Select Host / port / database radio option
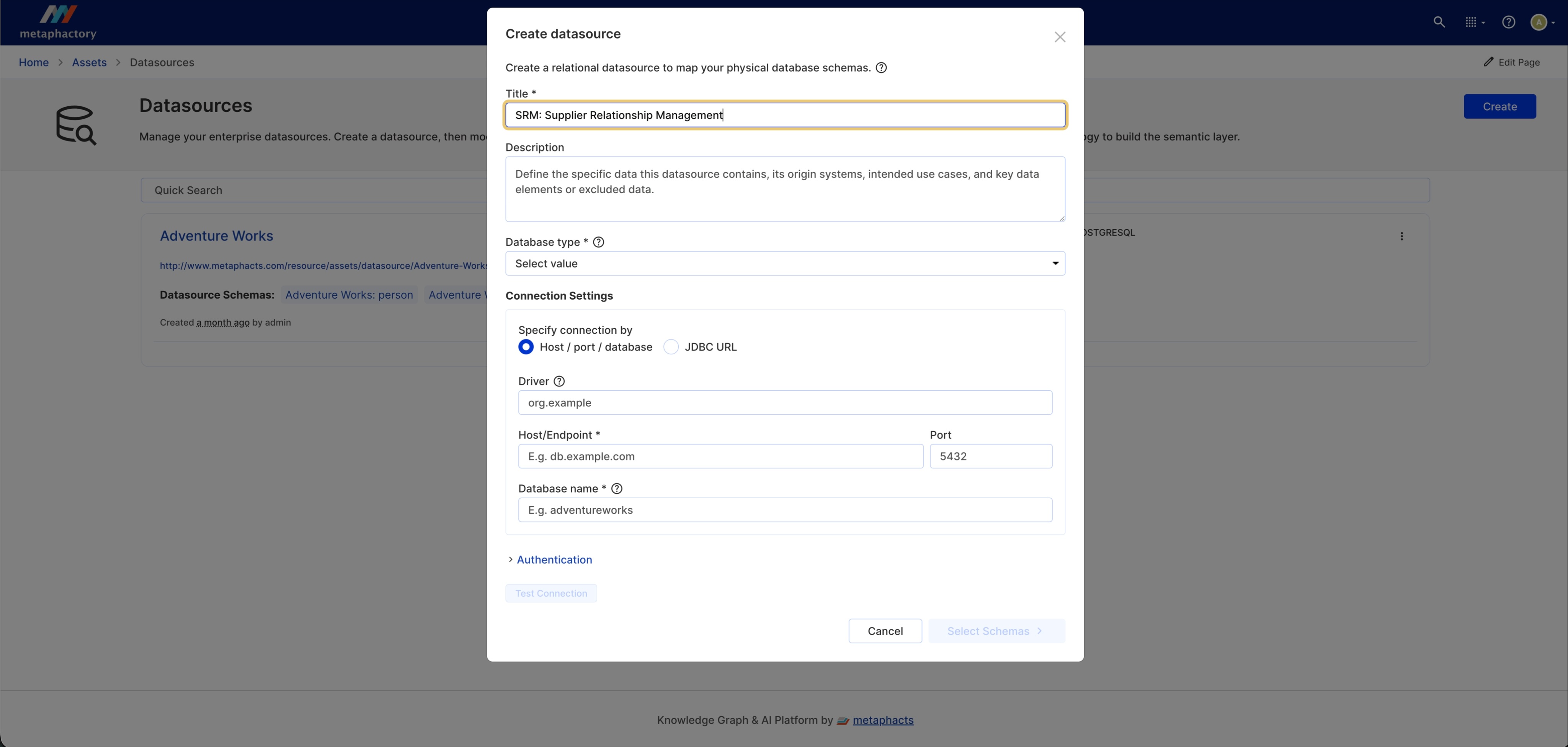The width and height of the screenshot is (1568, 747). pos(526,347)
